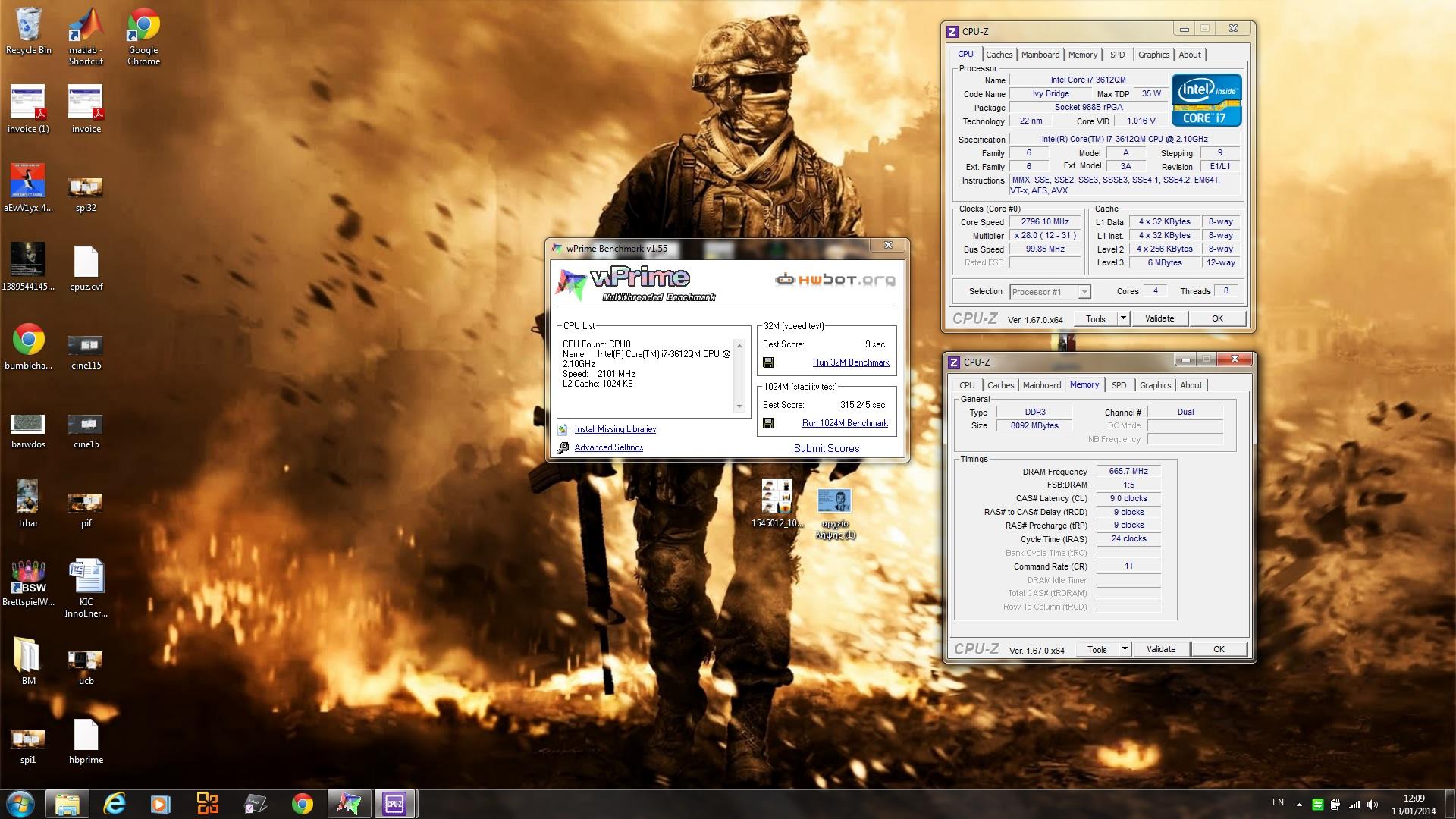Click the '315.245 sec' best score
Viewport: 1456px width, 819px height.
coord(862,405)
